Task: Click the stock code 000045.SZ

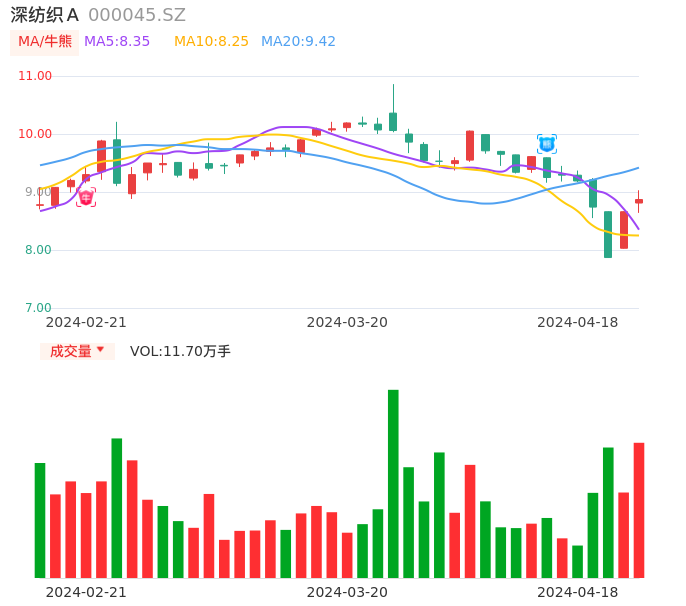Action: [137, 15]
